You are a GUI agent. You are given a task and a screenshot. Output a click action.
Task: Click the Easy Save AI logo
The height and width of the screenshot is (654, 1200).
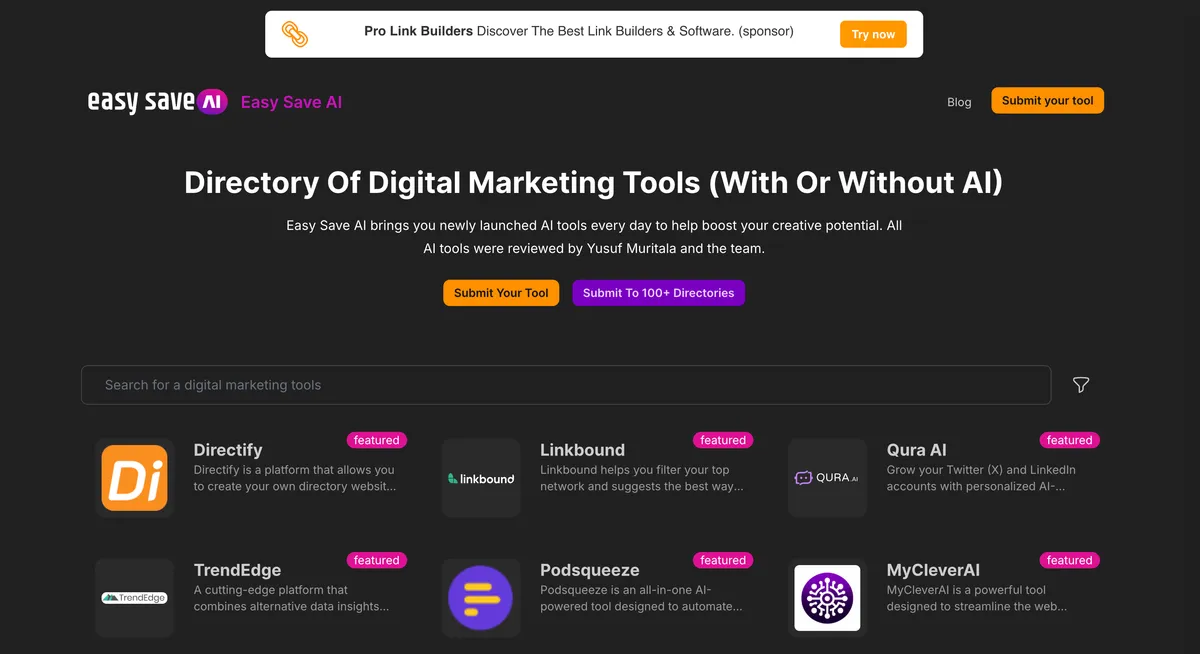point(158,101)
